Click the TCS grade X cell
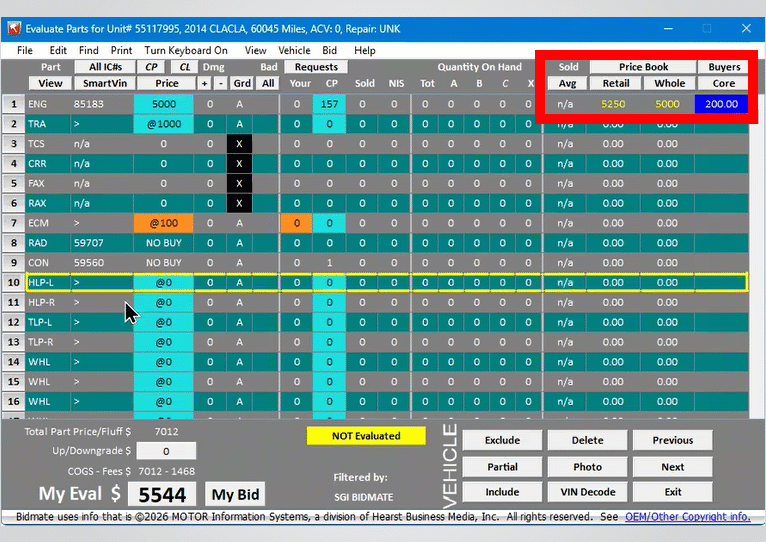766x542 pixels. 239,144
